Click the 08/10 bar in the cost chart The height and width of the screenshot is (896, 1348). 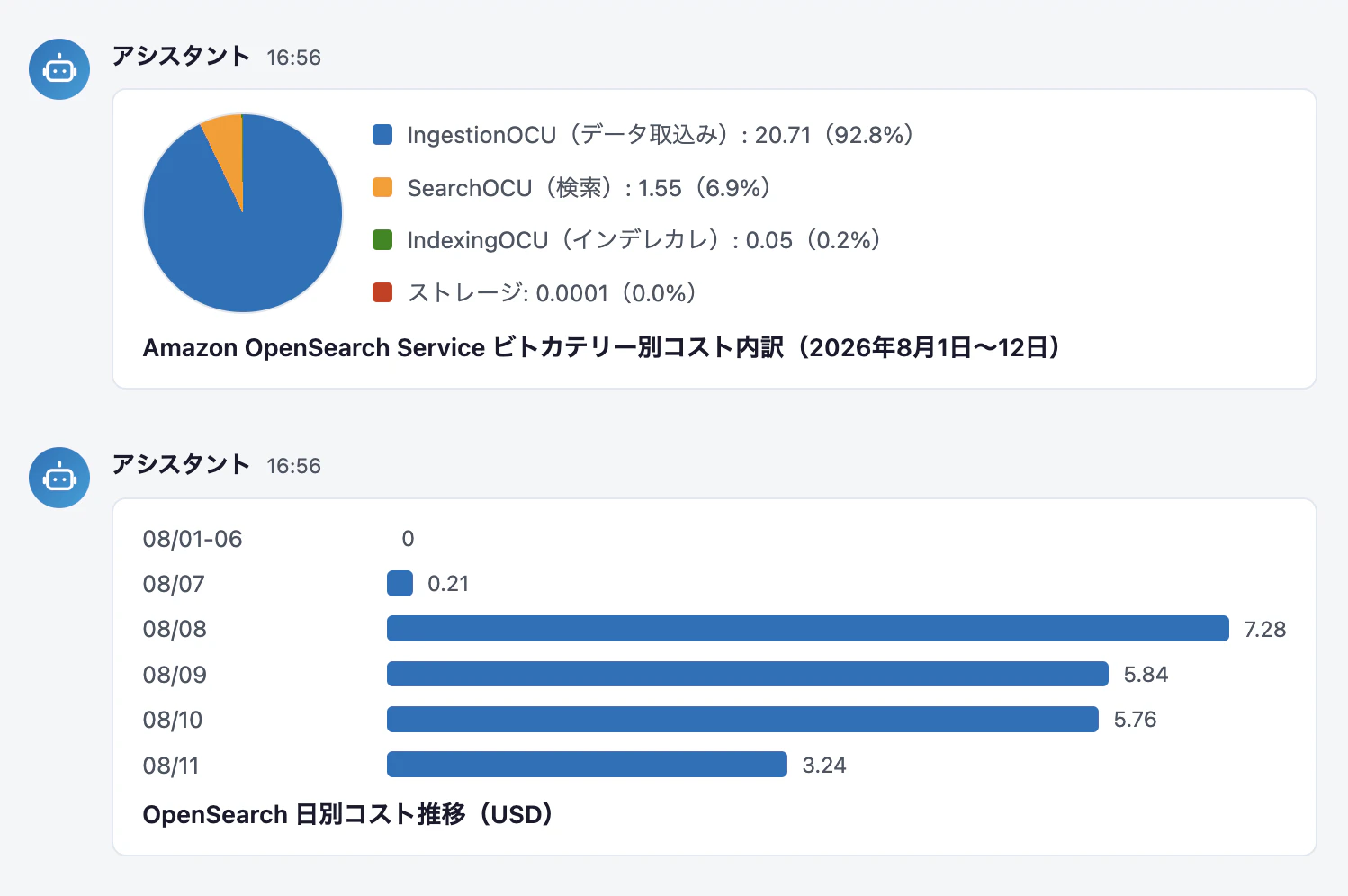[x=742, y=720]
